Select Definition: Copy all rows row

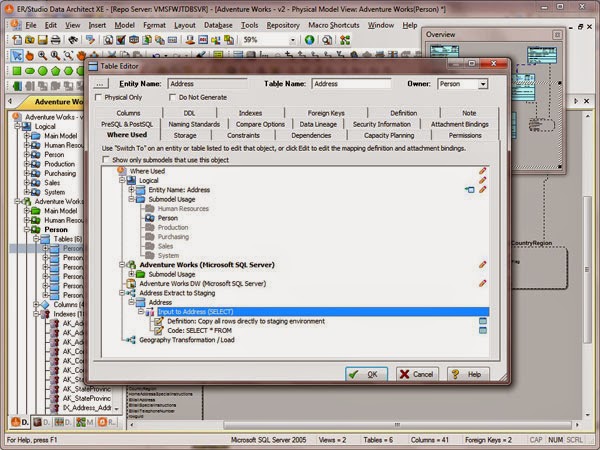click(x=246, y=321)
